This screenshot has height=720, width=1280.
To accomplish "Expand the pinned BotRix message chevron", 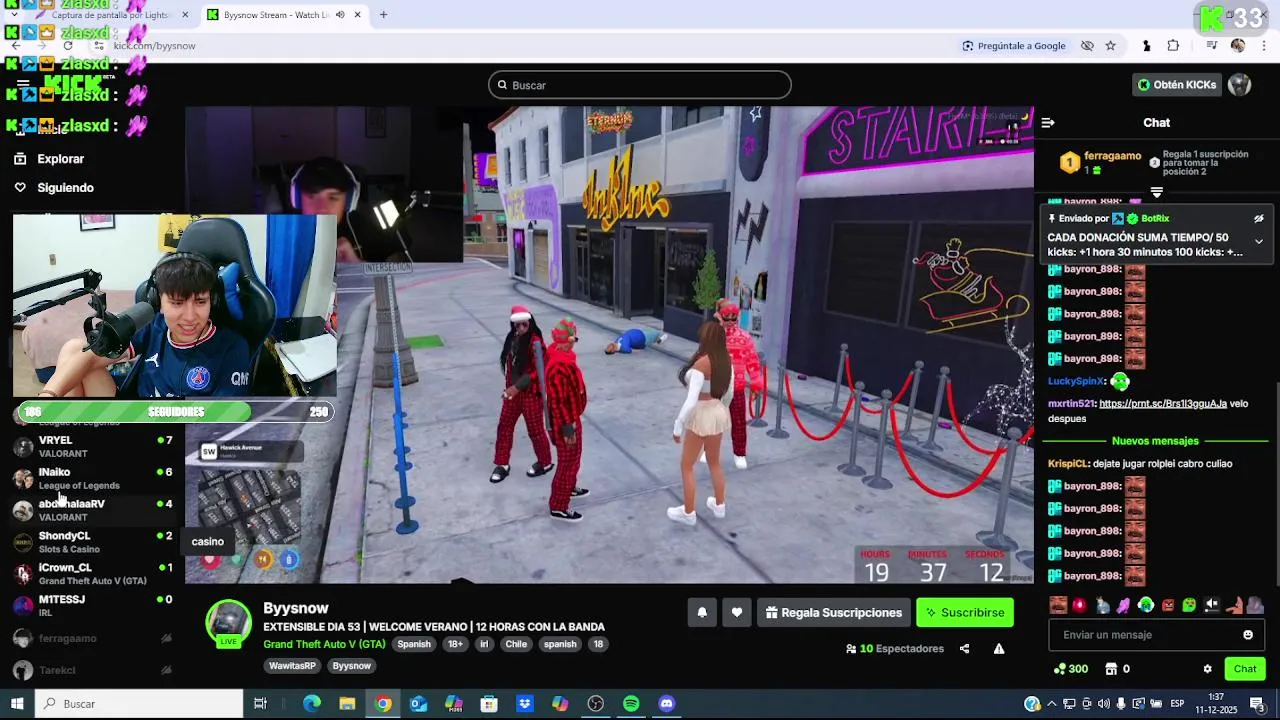I will pos(1259,242).
